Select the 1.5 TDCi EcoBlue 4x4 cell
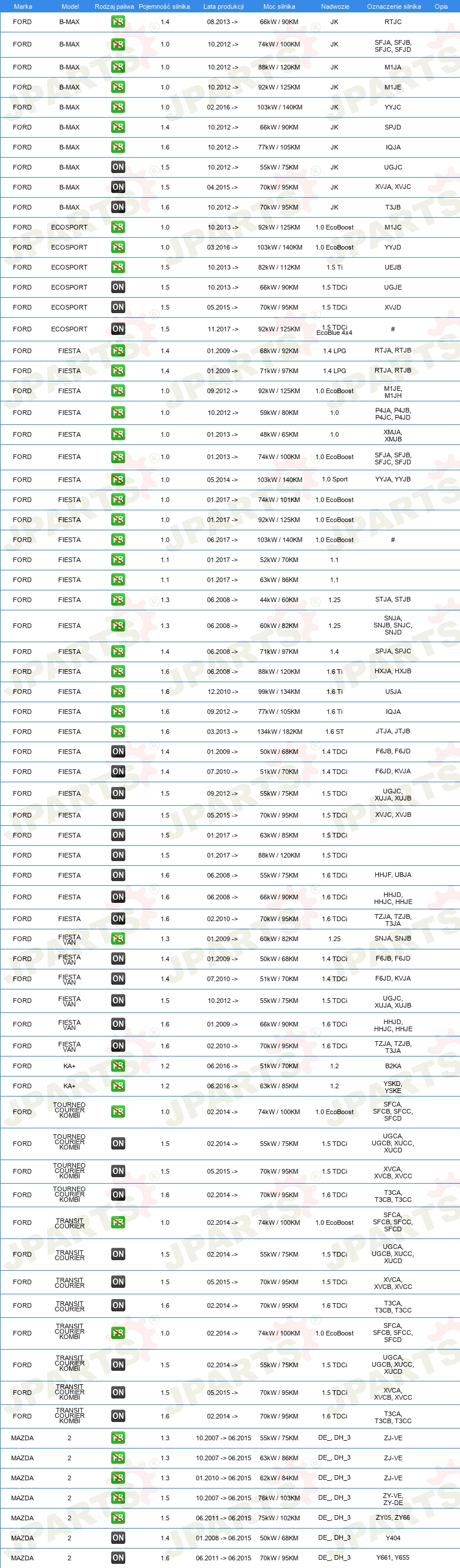 click(335, 330)
